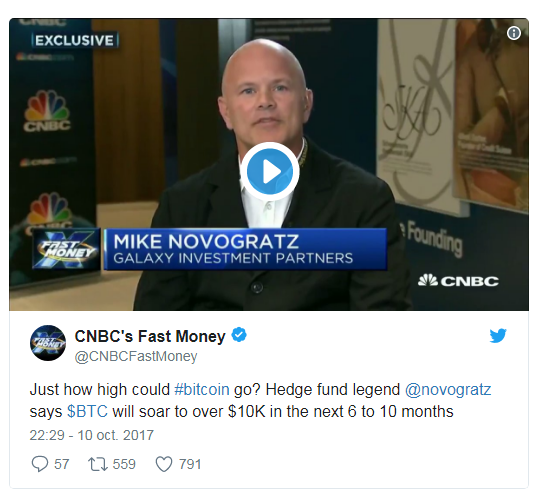Open the $BTC cashtag link

click(87, 412)
